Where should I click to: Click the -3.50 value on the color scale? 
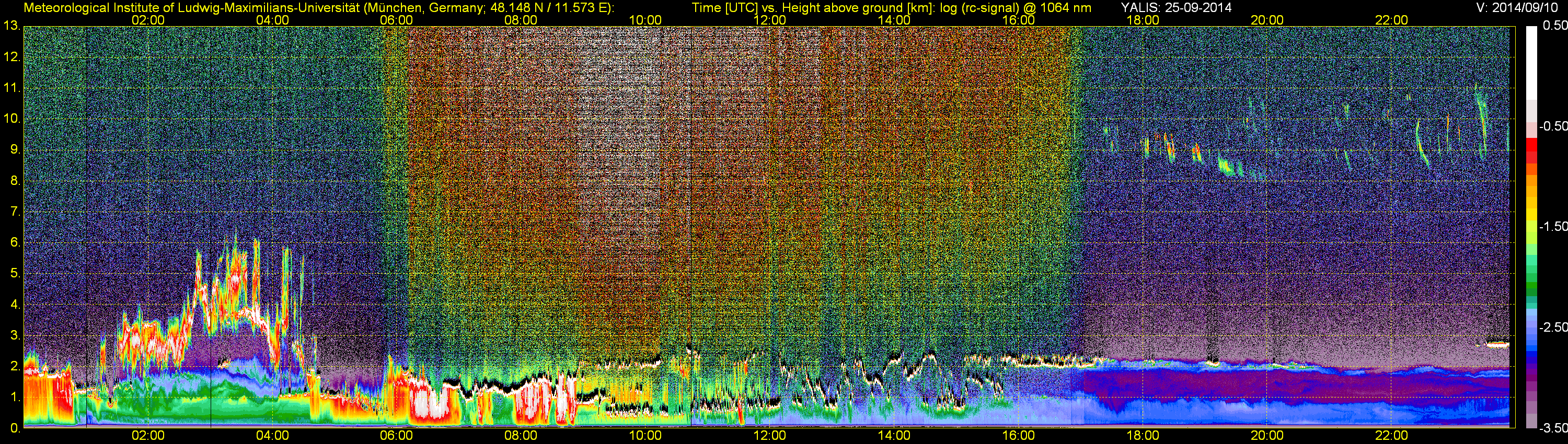(1553, 428)
